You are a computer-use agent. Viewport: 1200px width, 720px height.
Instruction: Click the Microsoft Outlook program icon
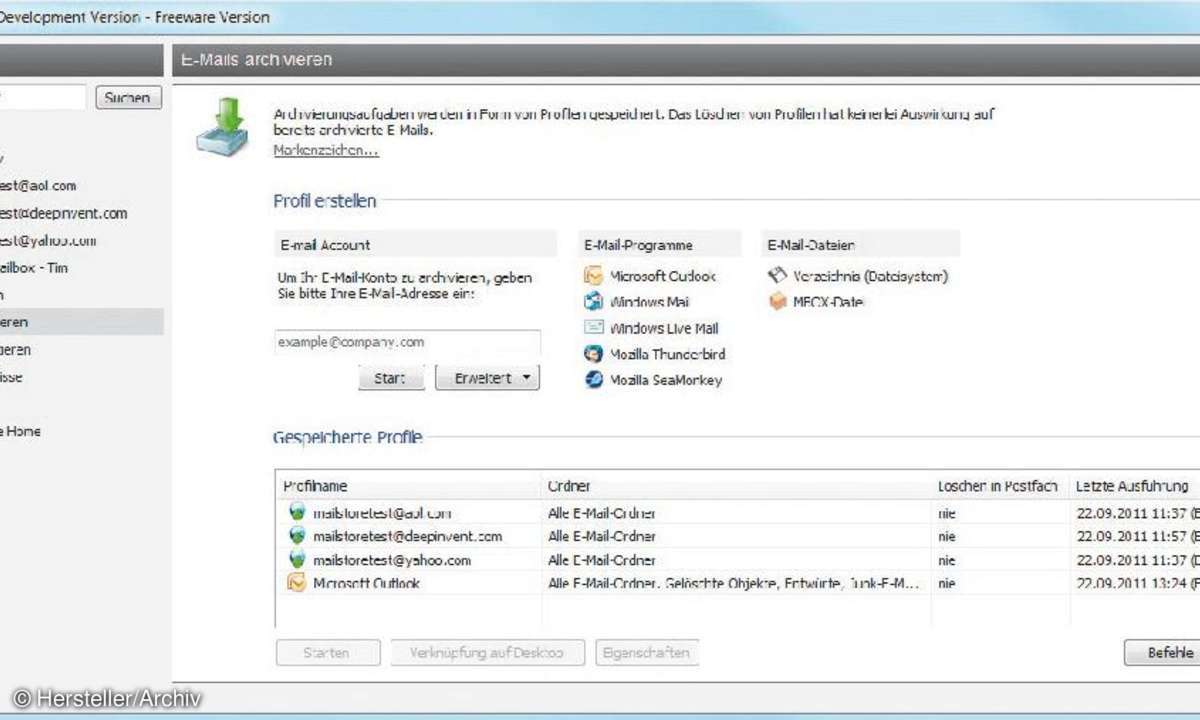pyautogui.click(x=594, y=276)
